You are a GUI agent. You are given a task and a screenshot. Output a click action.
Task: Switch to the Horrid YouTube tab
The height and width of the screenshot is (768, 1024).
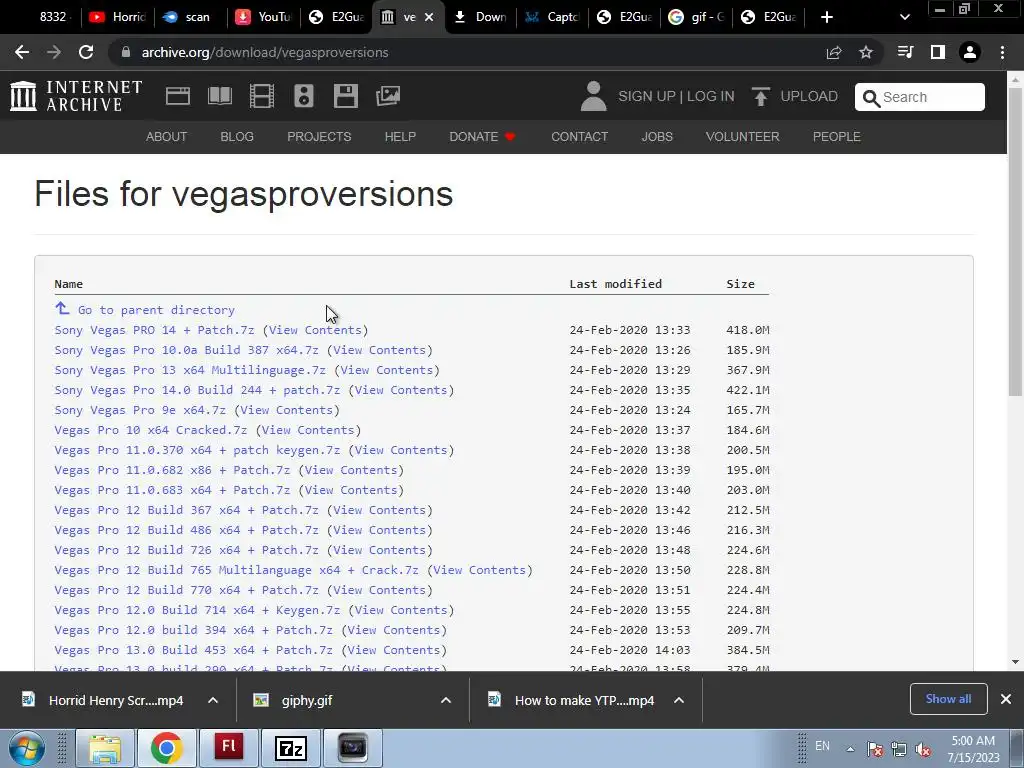coord(118,17)
